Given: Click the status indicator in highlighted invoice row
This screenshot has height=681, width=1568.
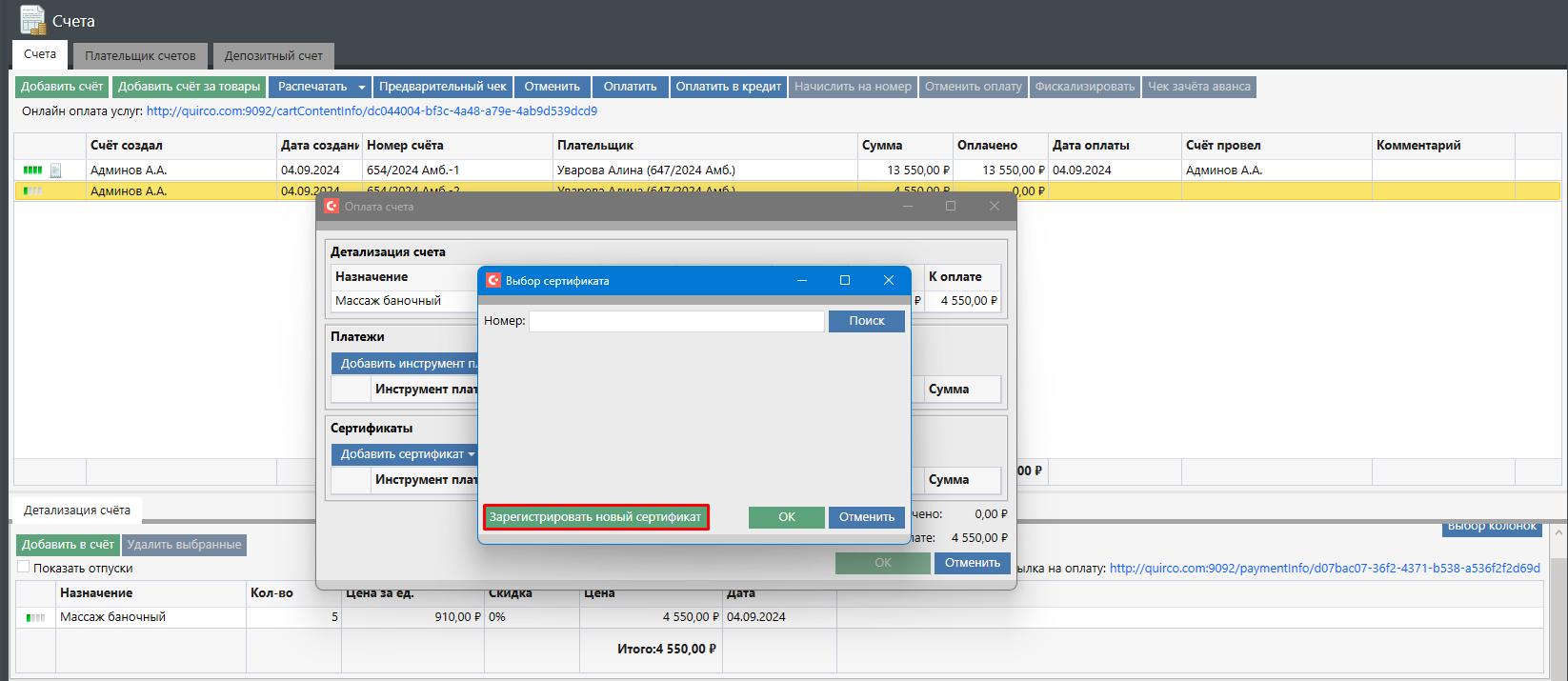Looking at the screenshot, I should coord(32,191).
